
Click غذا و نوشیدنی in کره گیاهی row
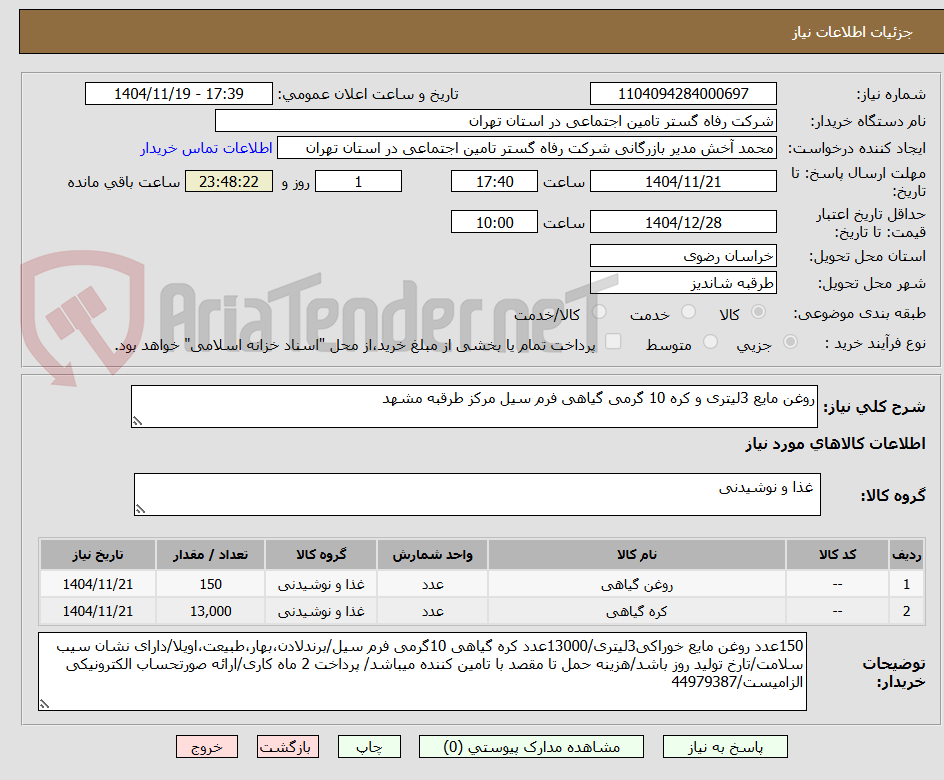[x=321, y=611]
